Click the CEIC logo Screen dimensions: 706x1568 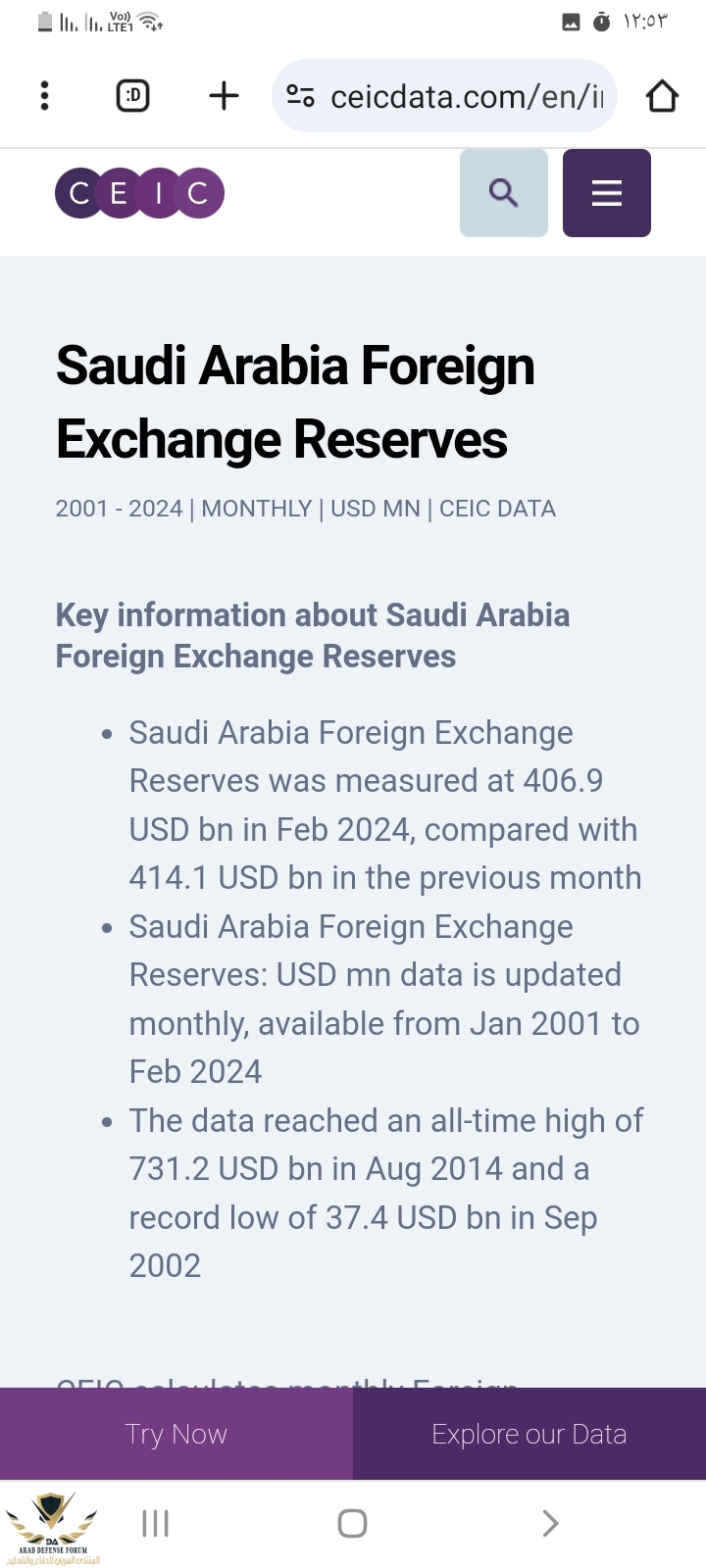[140, 193]
